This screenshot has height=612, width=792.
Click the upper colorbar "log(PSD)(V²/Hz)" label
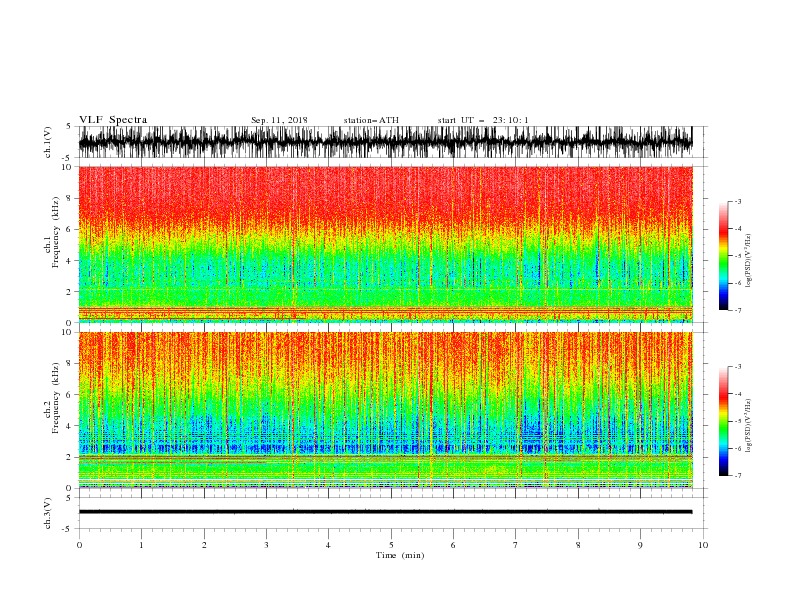click(x=749, y=260)
